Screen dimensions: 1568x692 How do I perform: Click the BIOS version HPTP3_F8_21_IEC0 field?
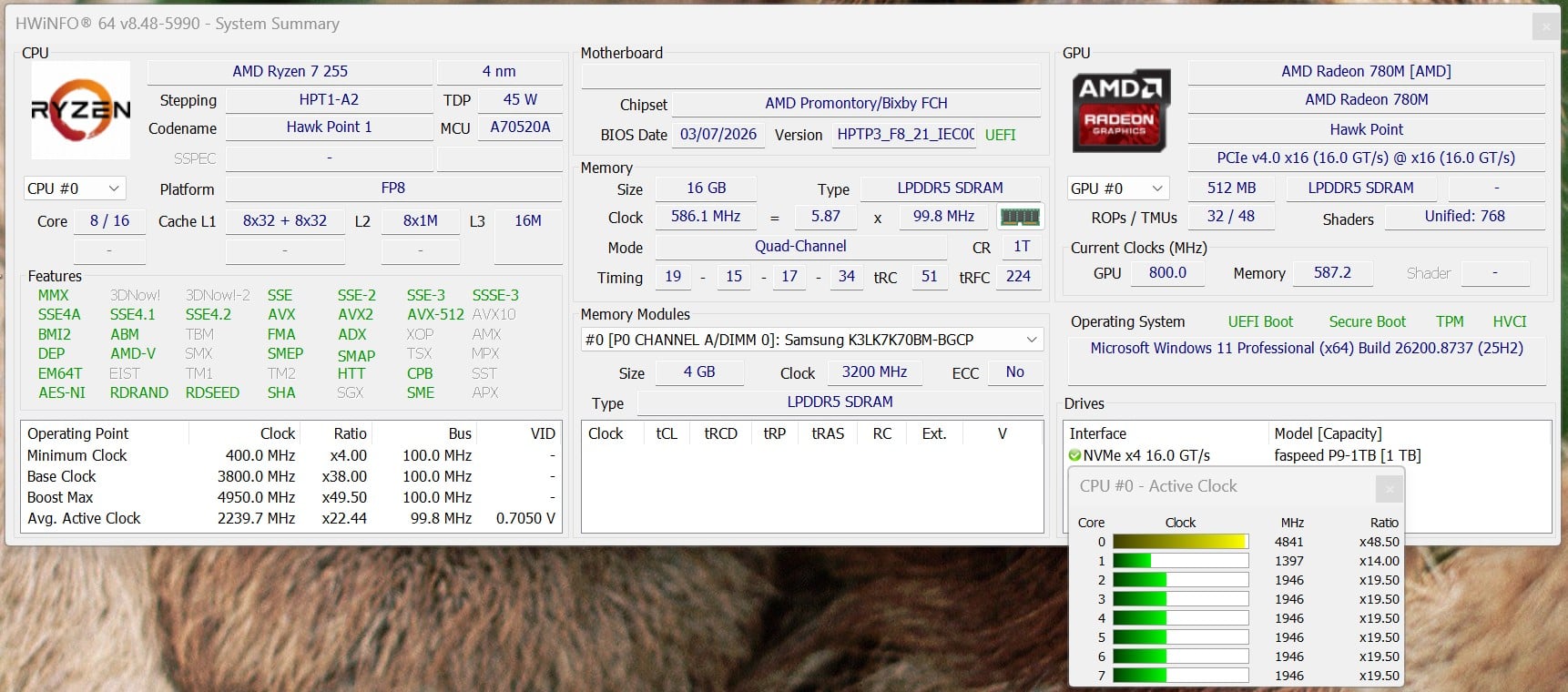point(905,135)
